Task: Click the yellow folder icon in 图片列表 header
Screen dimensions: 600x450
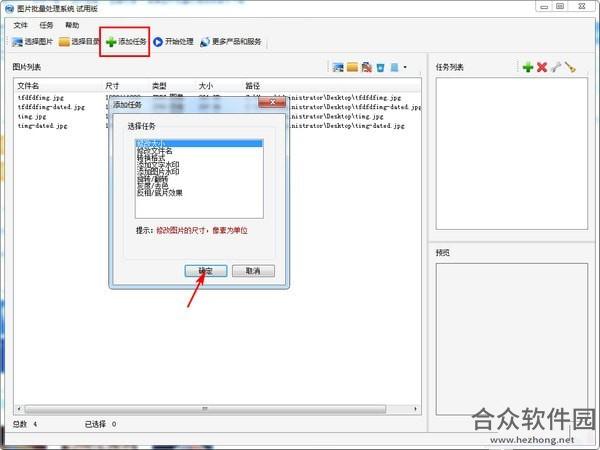Action: pos(352,67)
